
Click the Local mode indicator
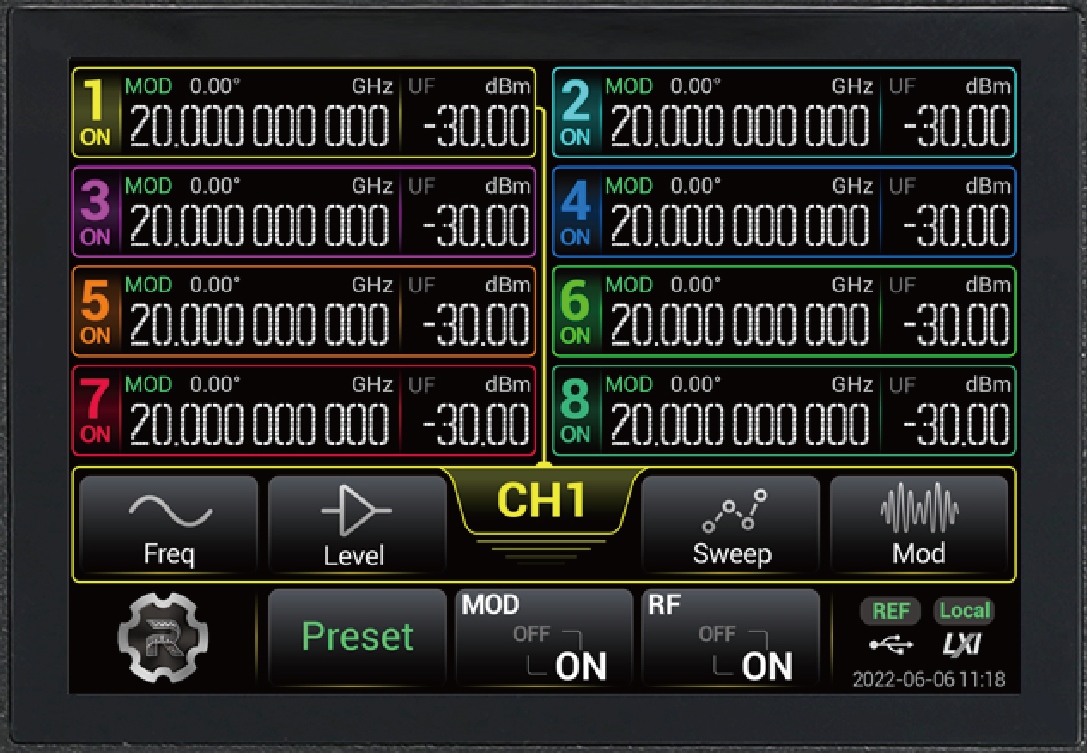pyautogui.click(x=964, y=611)
